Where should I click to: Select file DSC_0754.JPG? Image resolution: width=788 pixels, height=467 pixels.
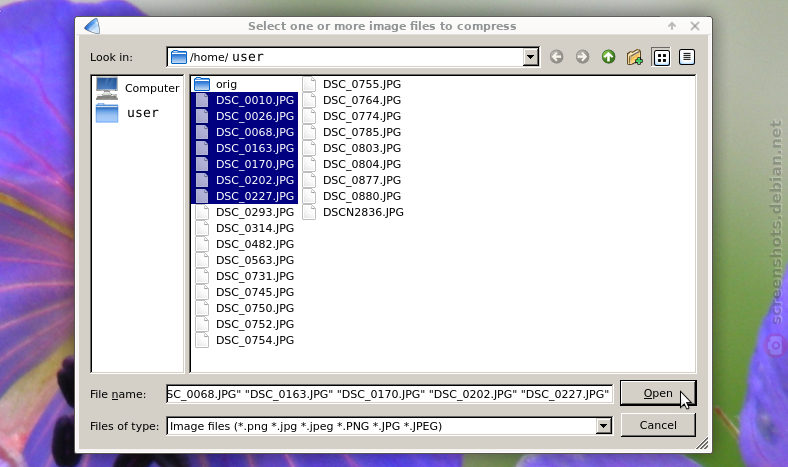tap(245, 340)
